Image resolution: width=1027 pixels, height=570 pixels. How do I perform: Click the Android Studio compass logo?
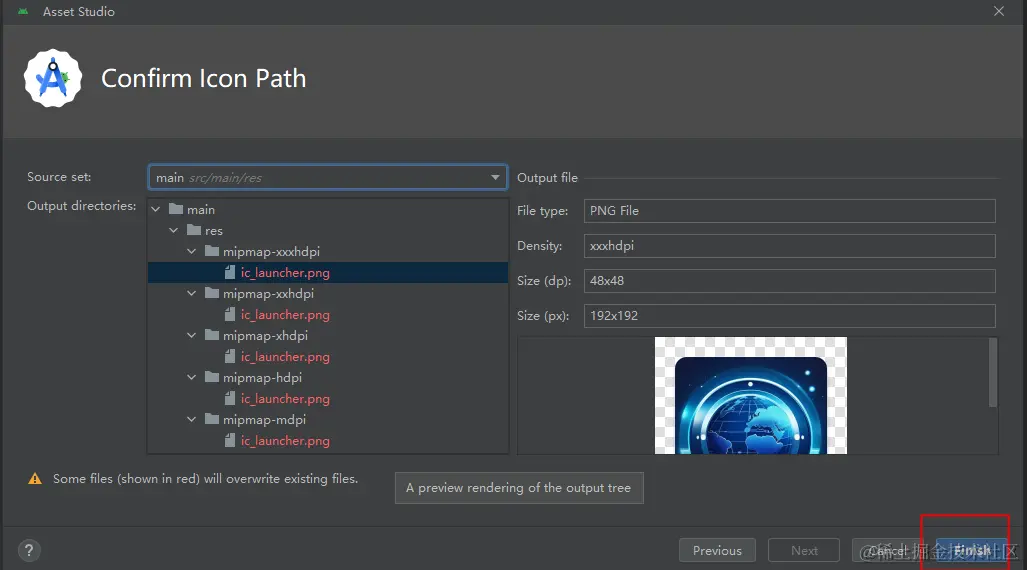tap(53, 78)
